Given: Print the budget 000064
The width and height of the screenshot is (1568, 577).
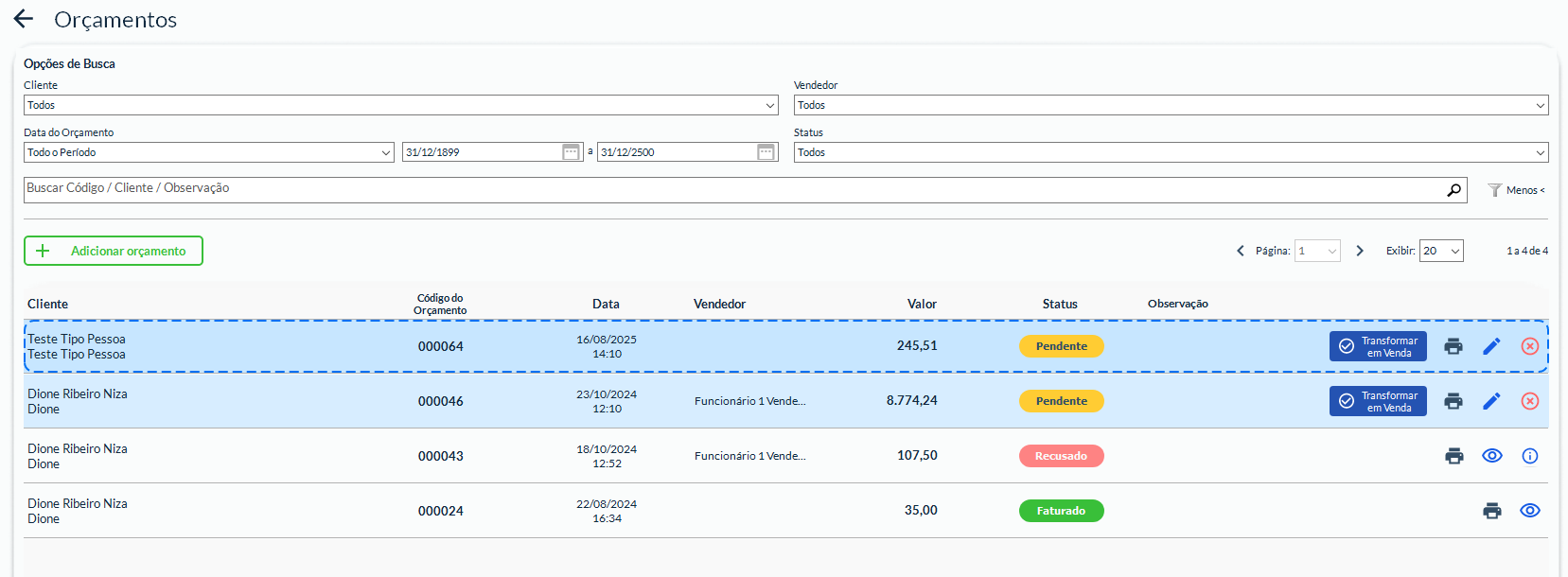Looking at the screenshot, I should tap(1453, 346).
